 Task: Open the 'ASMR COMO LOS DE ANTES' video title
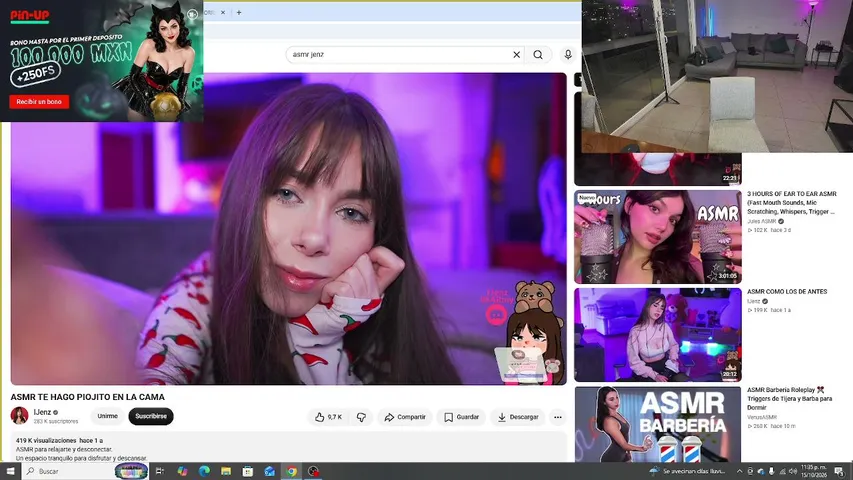click(787, 292)
